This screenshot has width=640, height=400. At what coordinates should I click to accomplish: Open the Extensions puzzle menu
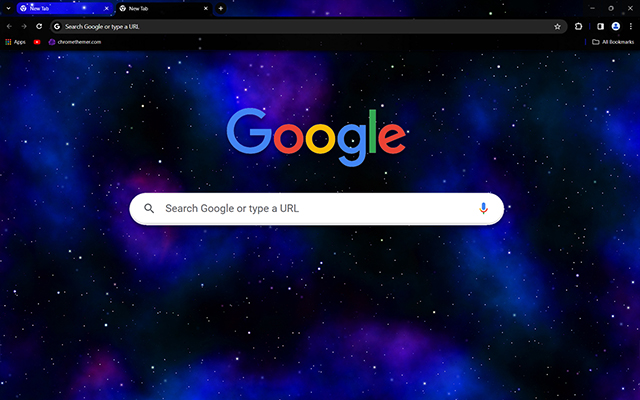[578, 27]
